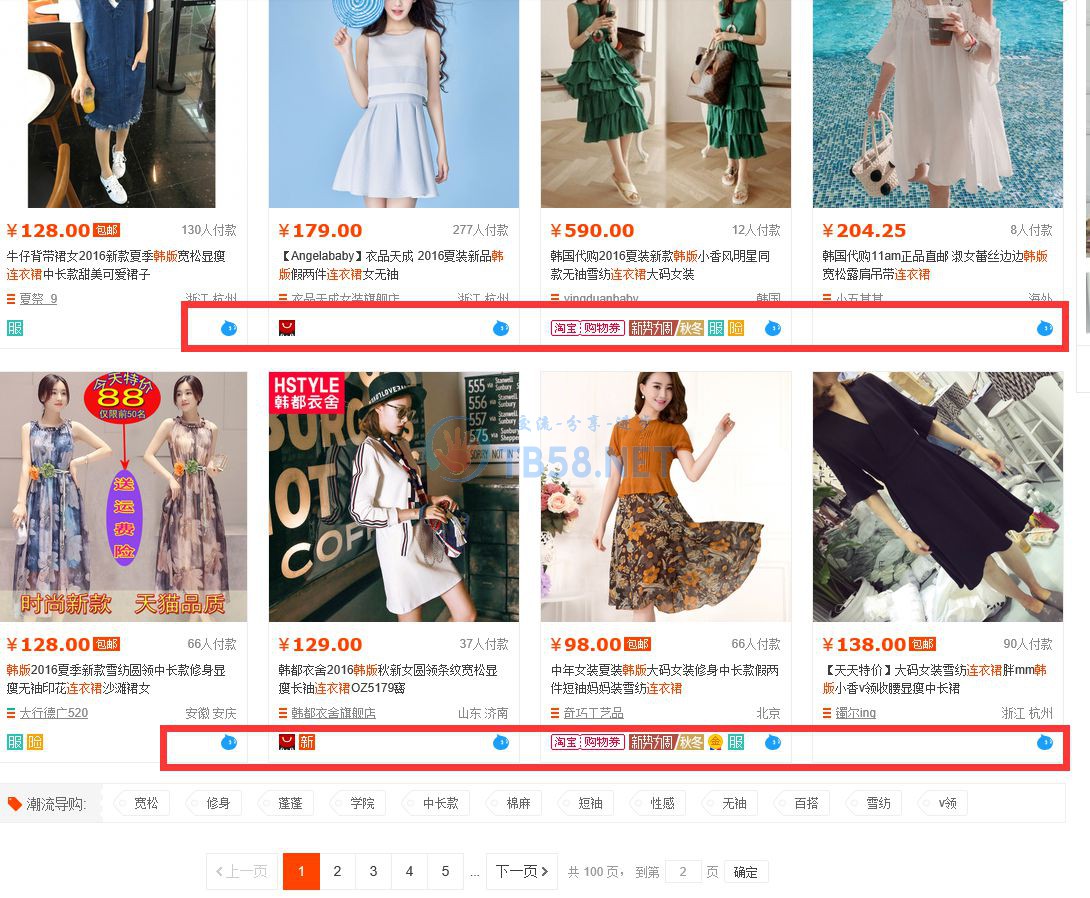1090x898 pixels.
Task: Open HSTYLE white striped dress thumbnail
Action: (x=393, y=497)
